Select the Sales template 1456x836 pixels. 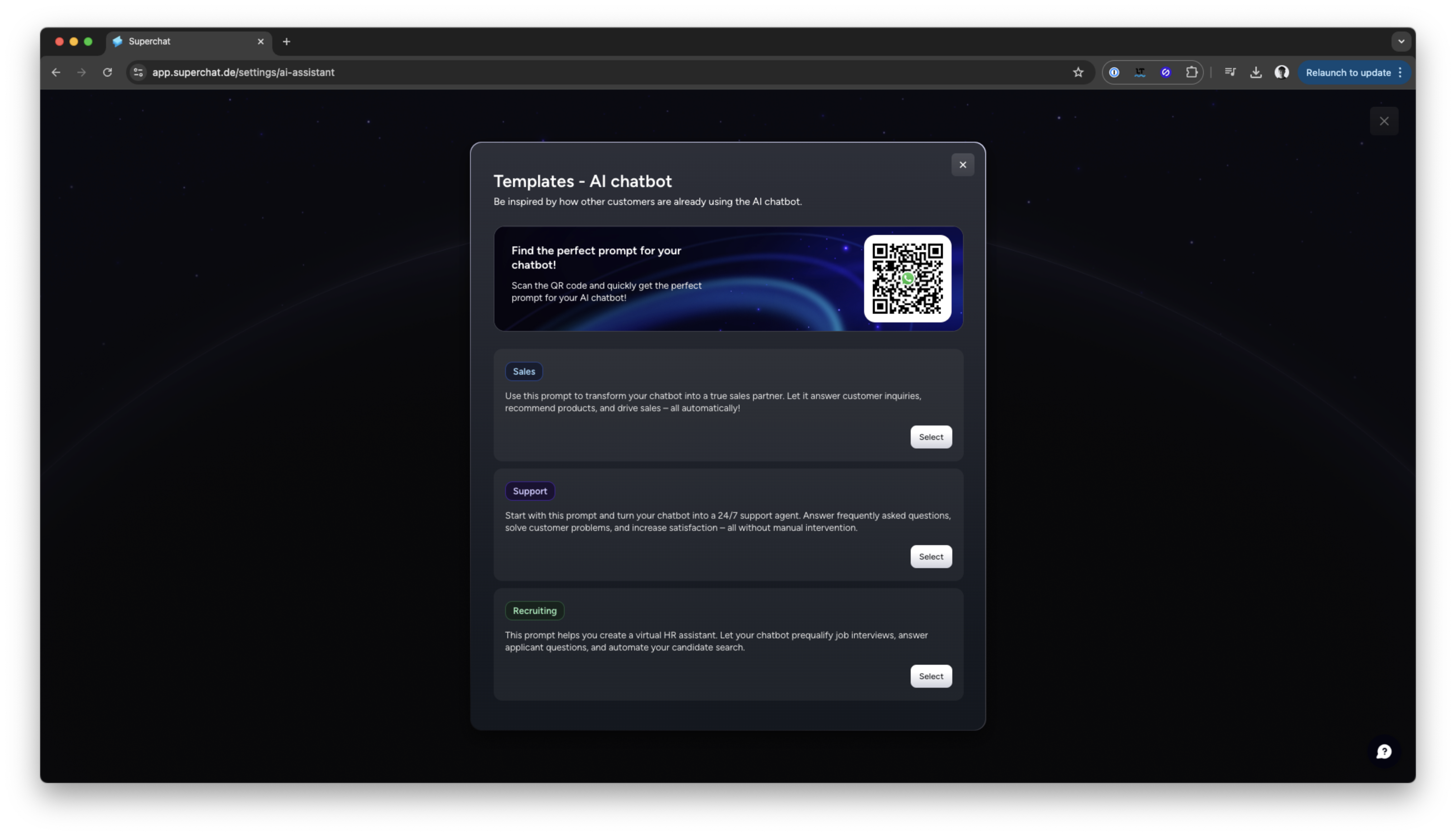[930, 437]
